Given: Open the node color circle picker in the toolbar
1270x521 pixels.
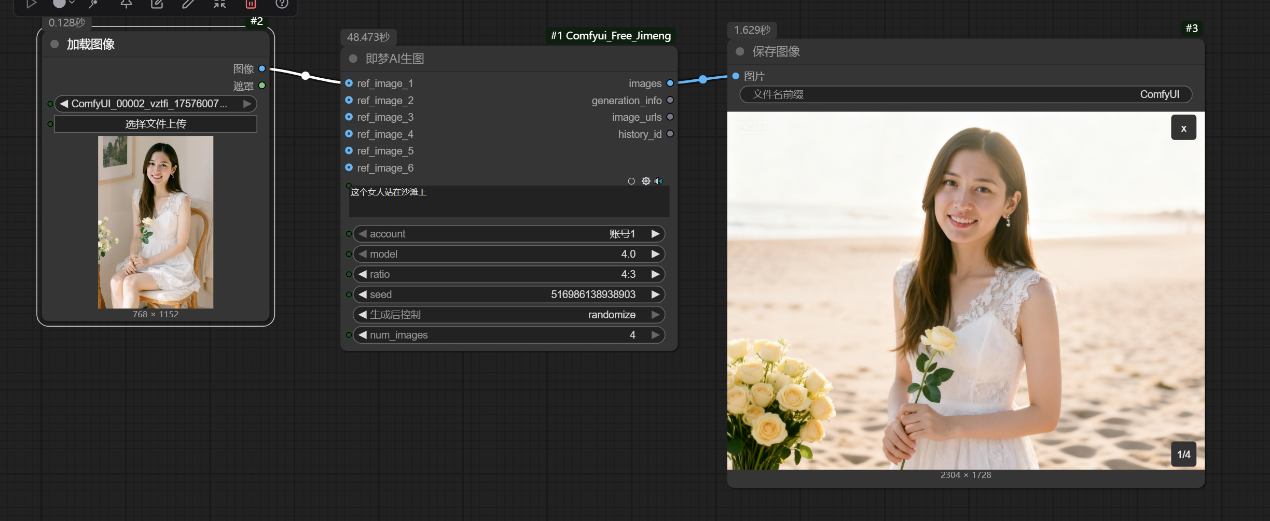Looking at the screenshot, I should (60, 4).
